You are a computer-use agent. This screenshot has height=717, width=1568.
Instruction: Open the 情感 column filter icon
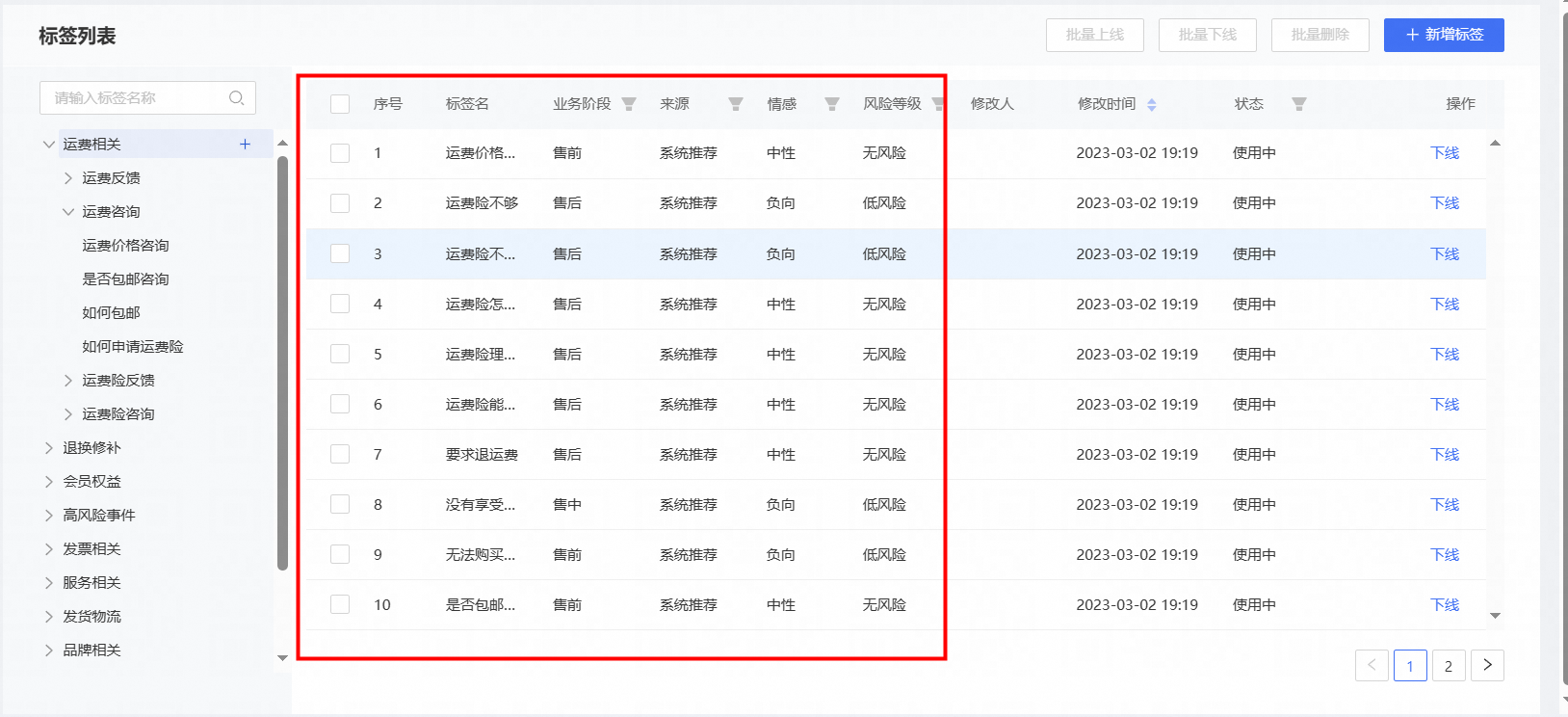click(832, 104)
